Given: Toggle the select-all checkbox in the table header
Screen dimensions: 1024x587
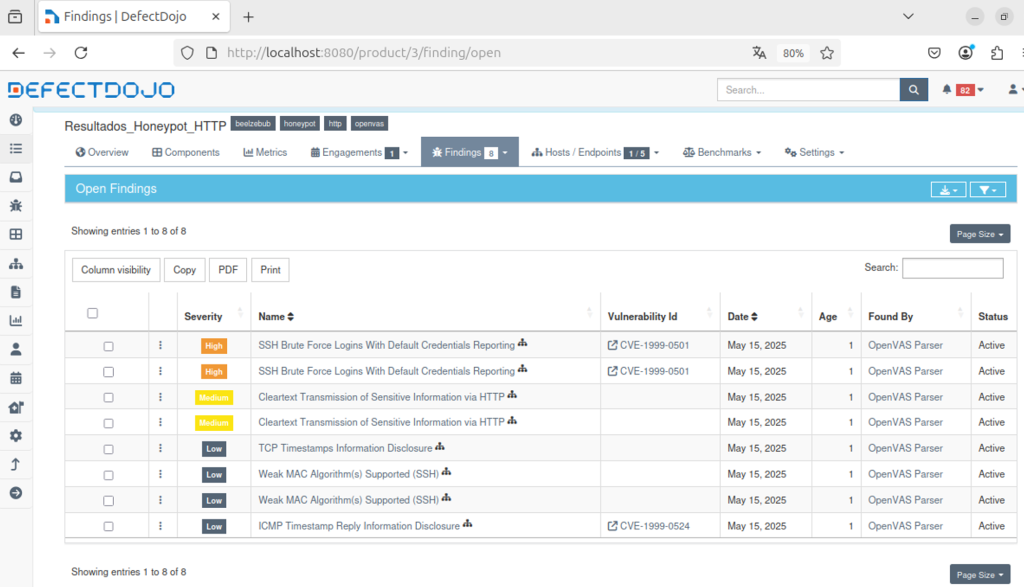Looking at the screenshot, I should point(93,314).
